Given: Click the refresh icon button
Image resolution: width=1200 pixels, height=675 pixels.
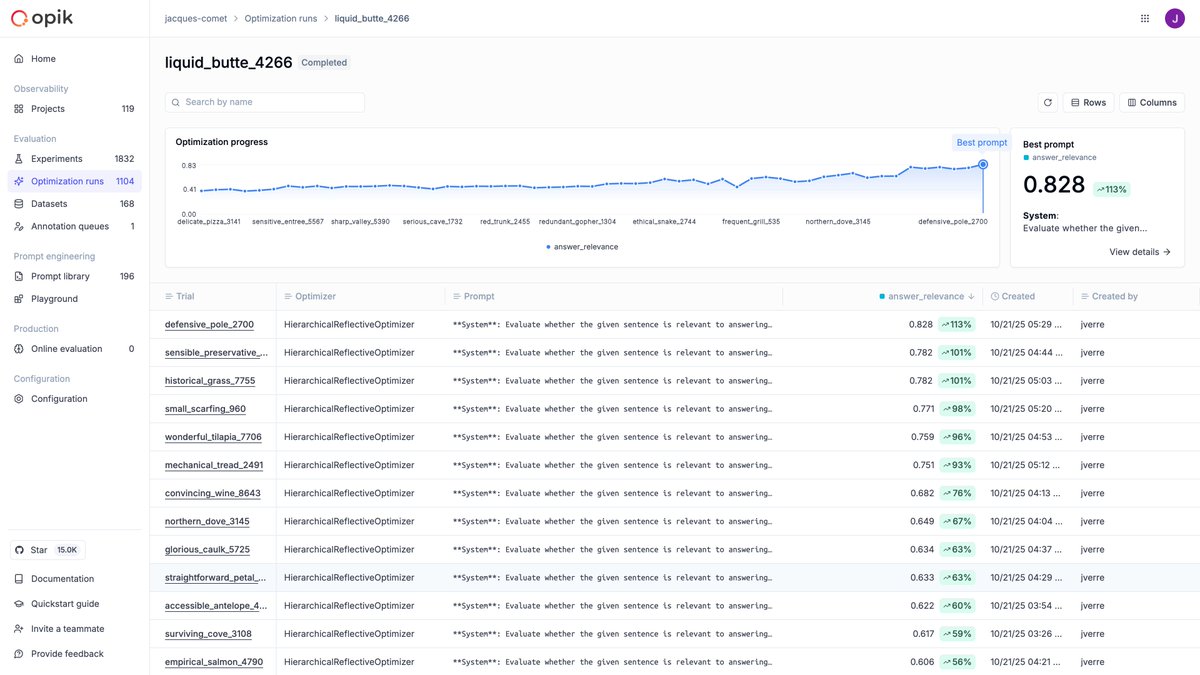Looking at the screenshot, I should tap(1047, 102).
